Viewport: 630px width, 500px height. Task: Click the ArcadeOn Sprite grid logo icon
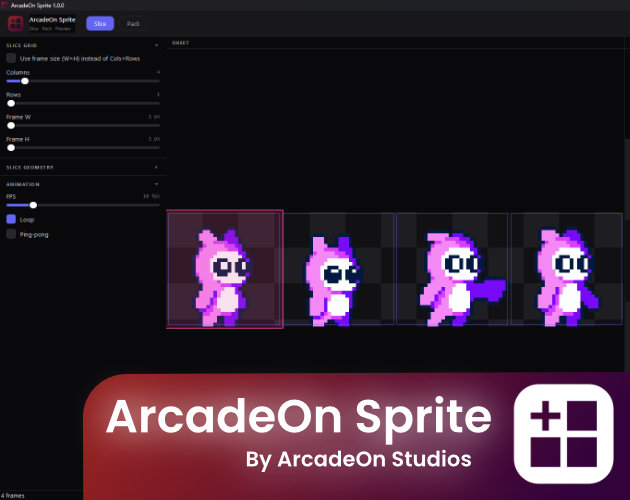coord(16,23)
